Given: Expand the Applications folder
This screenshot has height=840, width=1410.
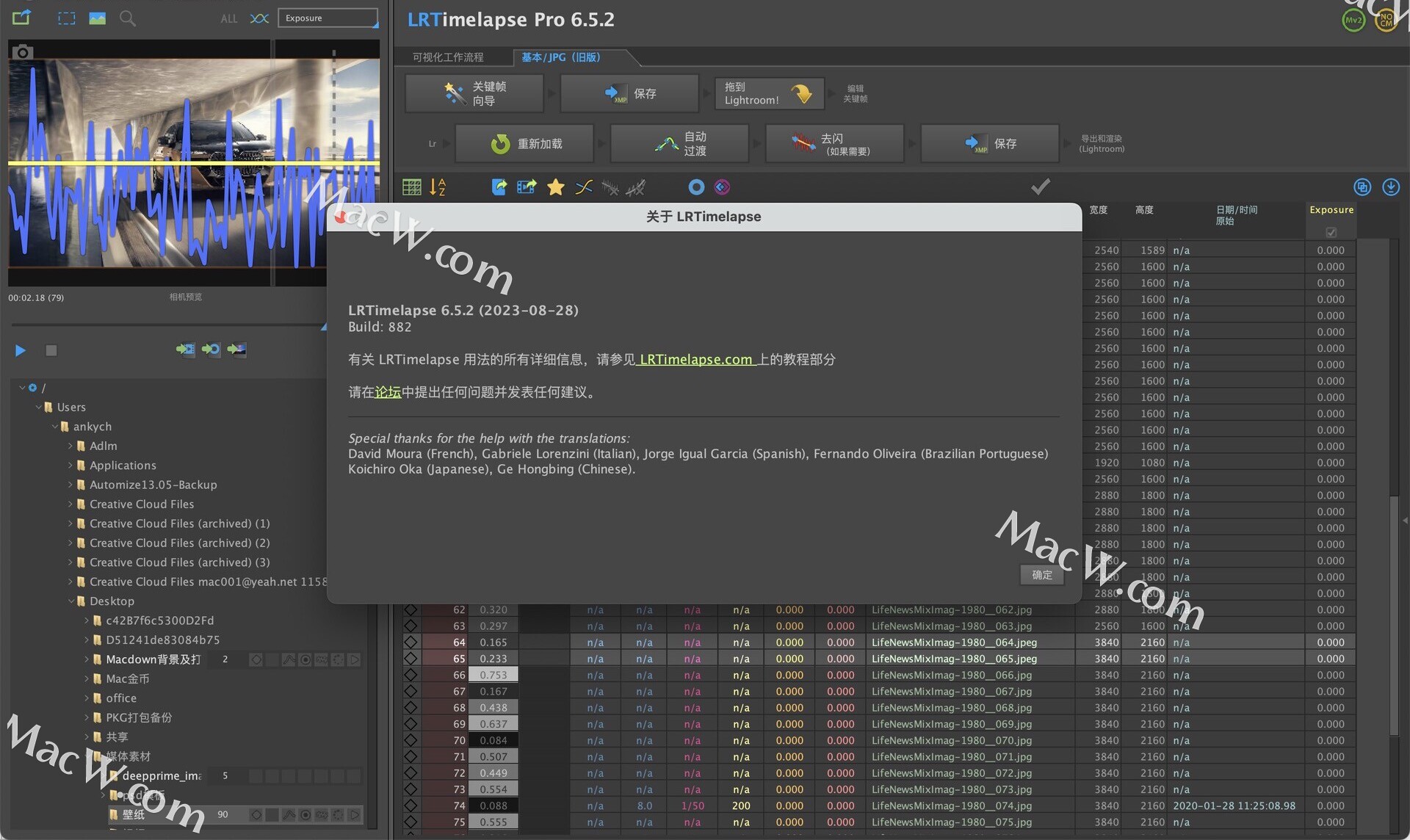Looking at the screenshot, I should coord(70,466).
